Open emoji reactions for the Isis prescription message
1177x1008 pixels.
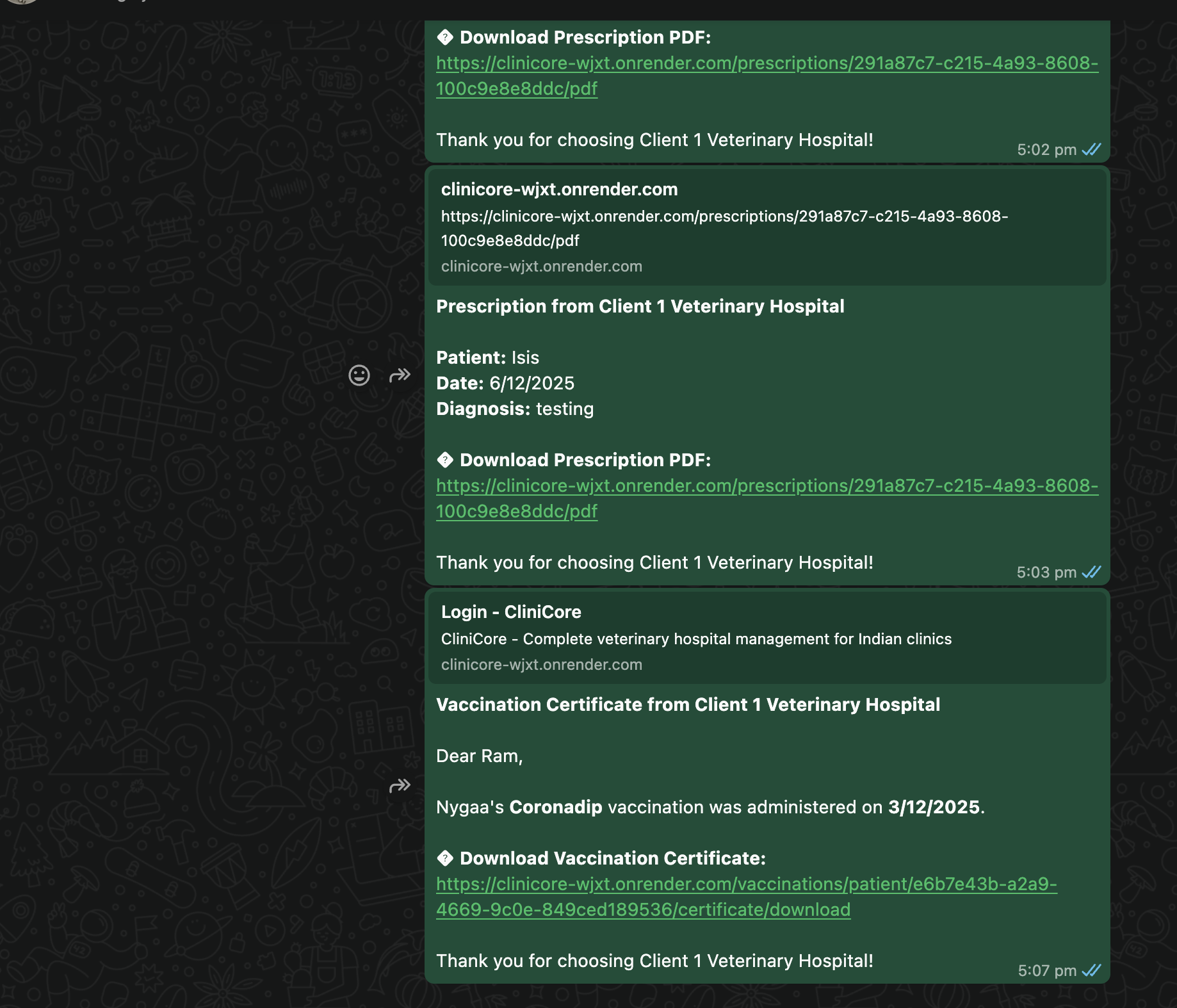coord(359,375)
